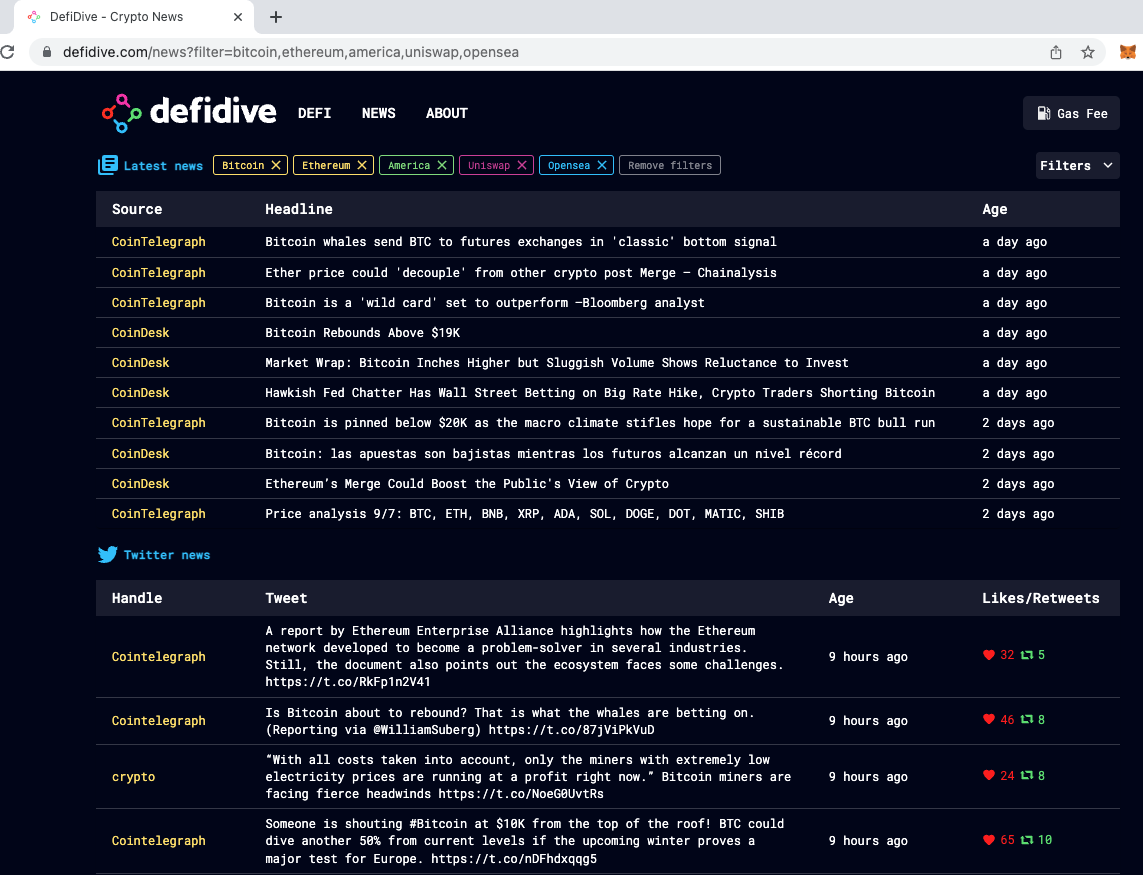The image size is (1143, 875).
Task: Open the Bitcoin is a 'wild card' headline
Action: point(485,303)
